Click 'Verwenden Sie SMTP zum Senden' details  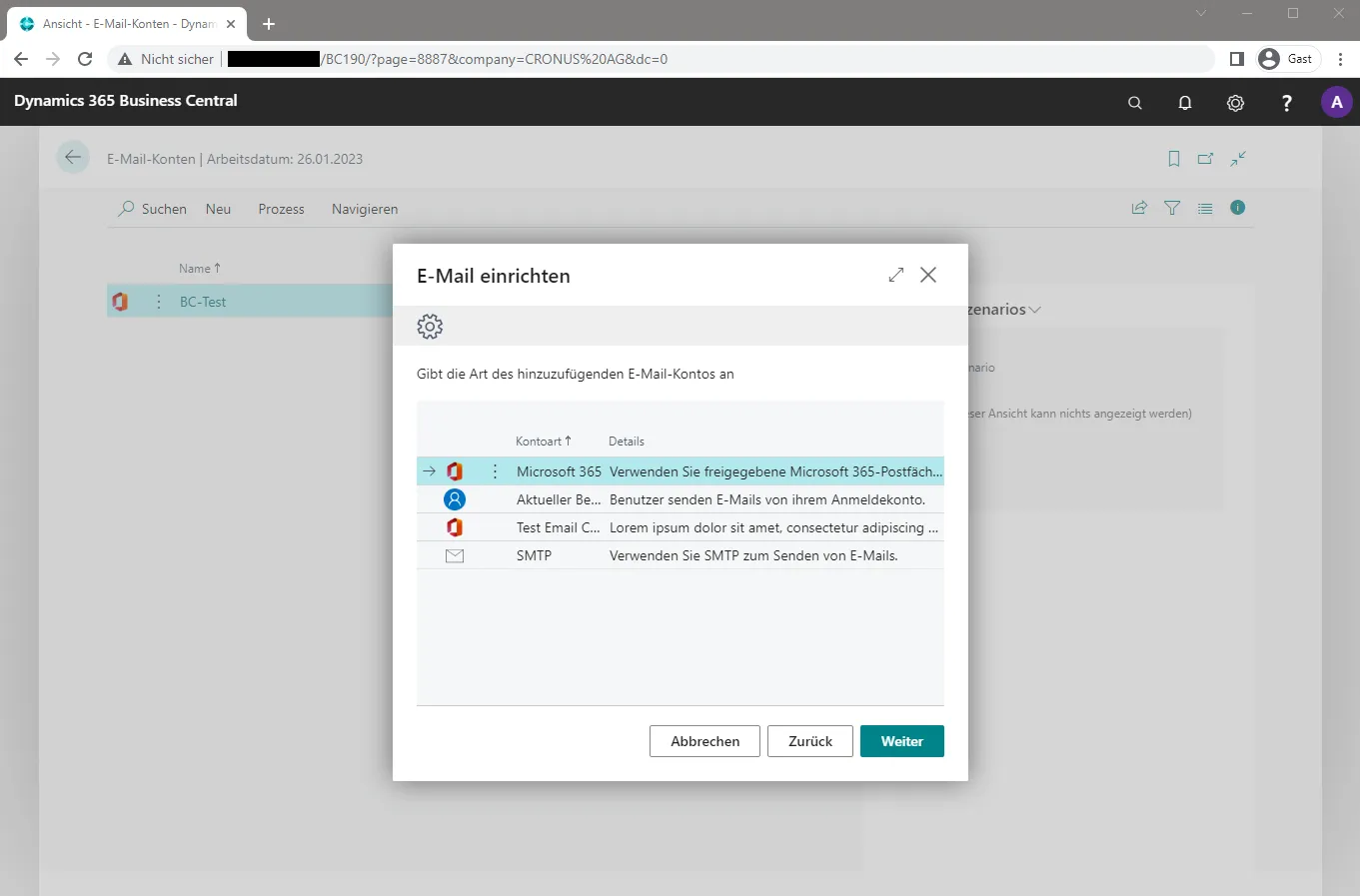[753, 555]
